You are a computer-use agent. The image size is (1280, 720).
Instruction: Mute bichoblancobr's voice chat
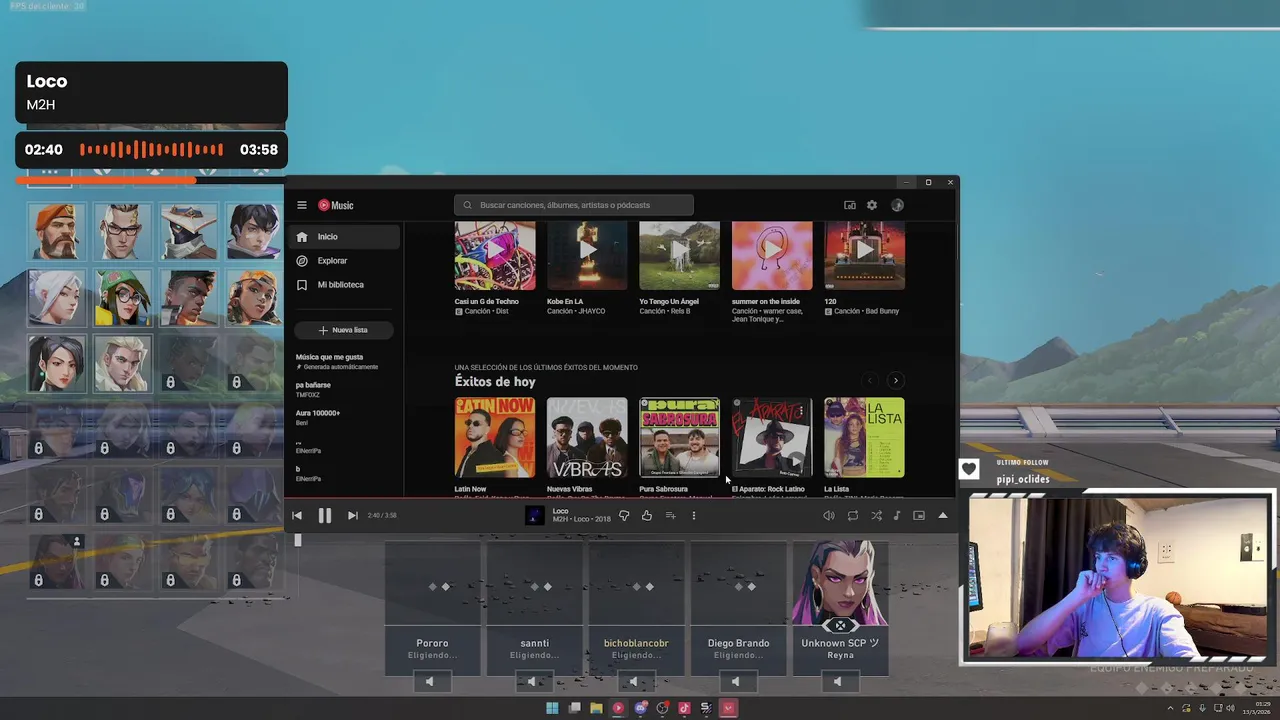[634, 682]
